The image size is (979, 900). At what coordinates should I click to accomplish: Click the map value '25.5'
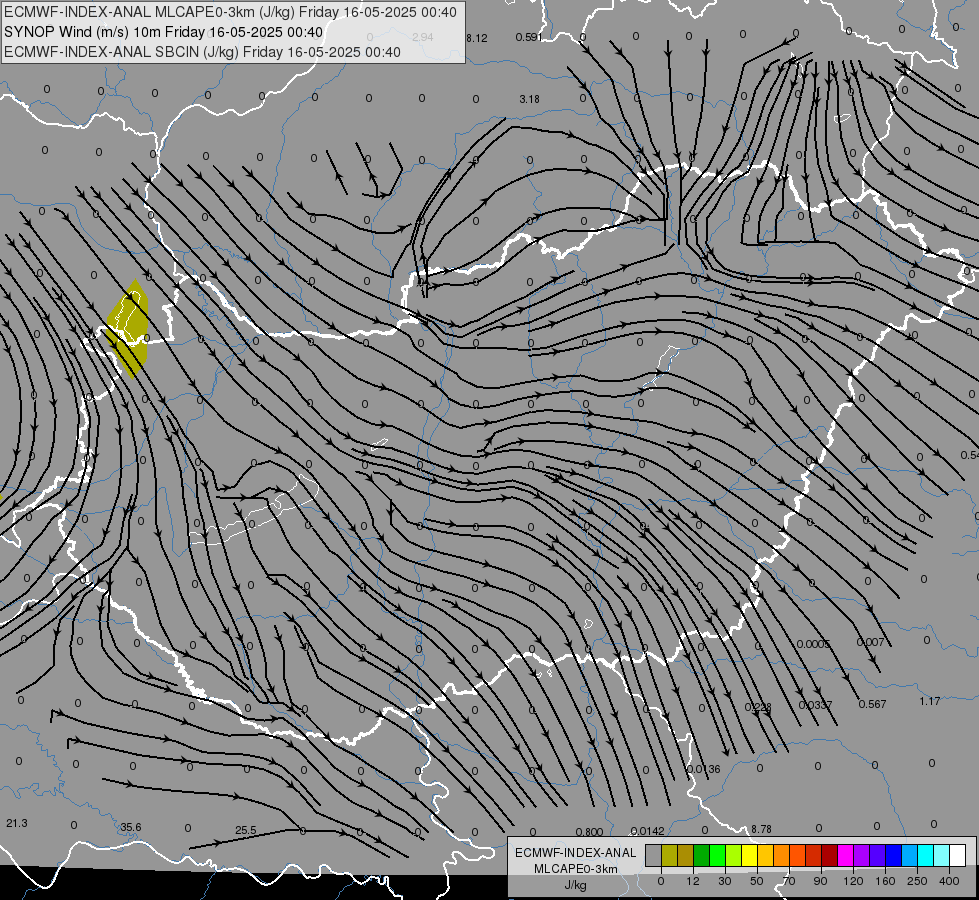click(245, 831)
